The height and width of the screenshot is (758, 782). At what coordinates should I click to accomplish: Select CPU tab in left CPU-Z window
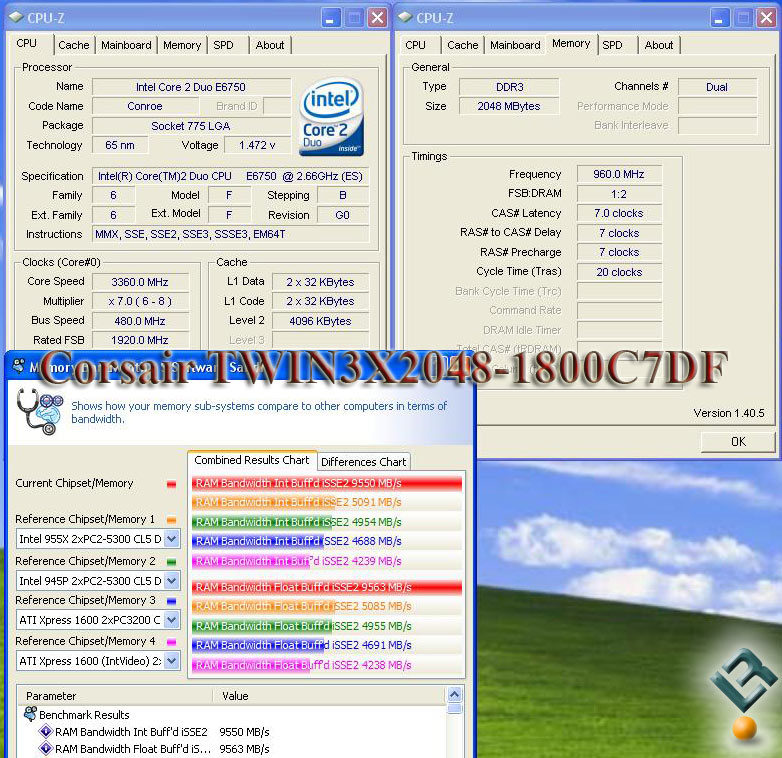click(x=27, y=43)
